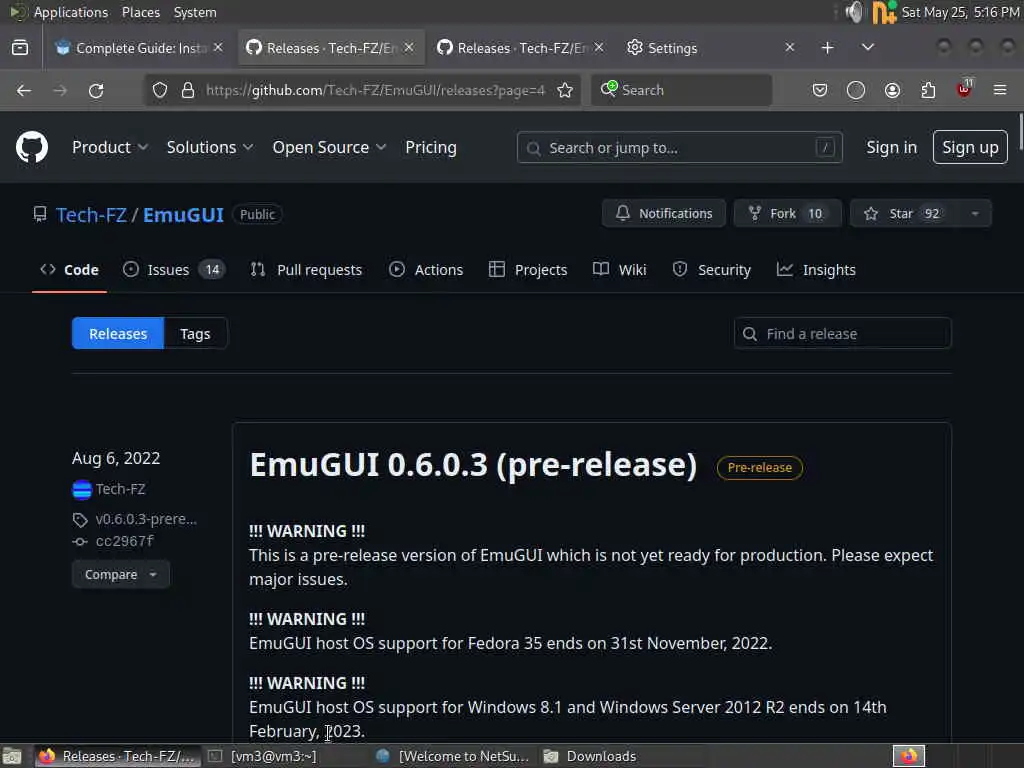
Task: Open the Pull requests tab
Action: [306, 270]
